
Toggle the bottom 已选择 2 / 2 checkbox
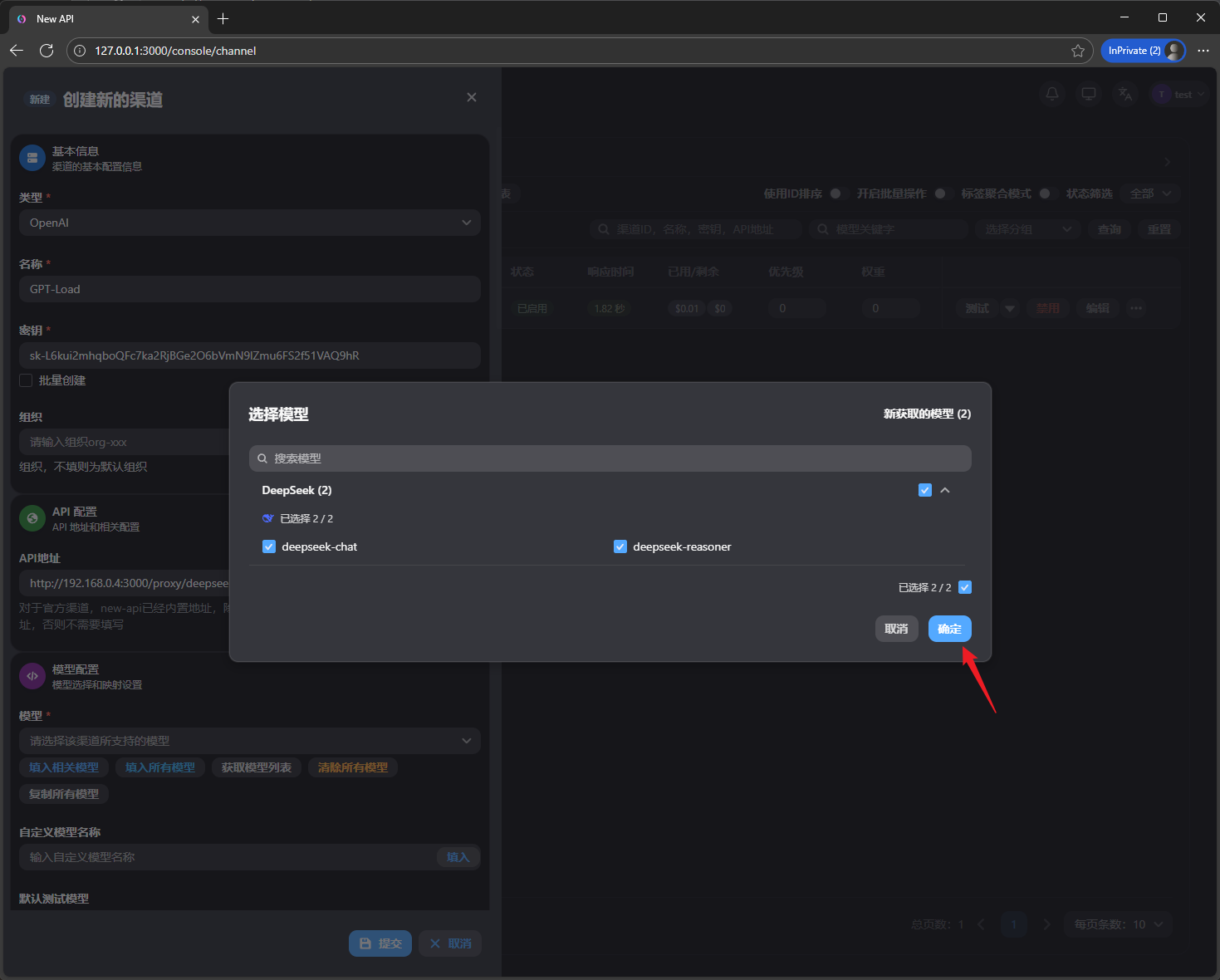pos(965,587)
